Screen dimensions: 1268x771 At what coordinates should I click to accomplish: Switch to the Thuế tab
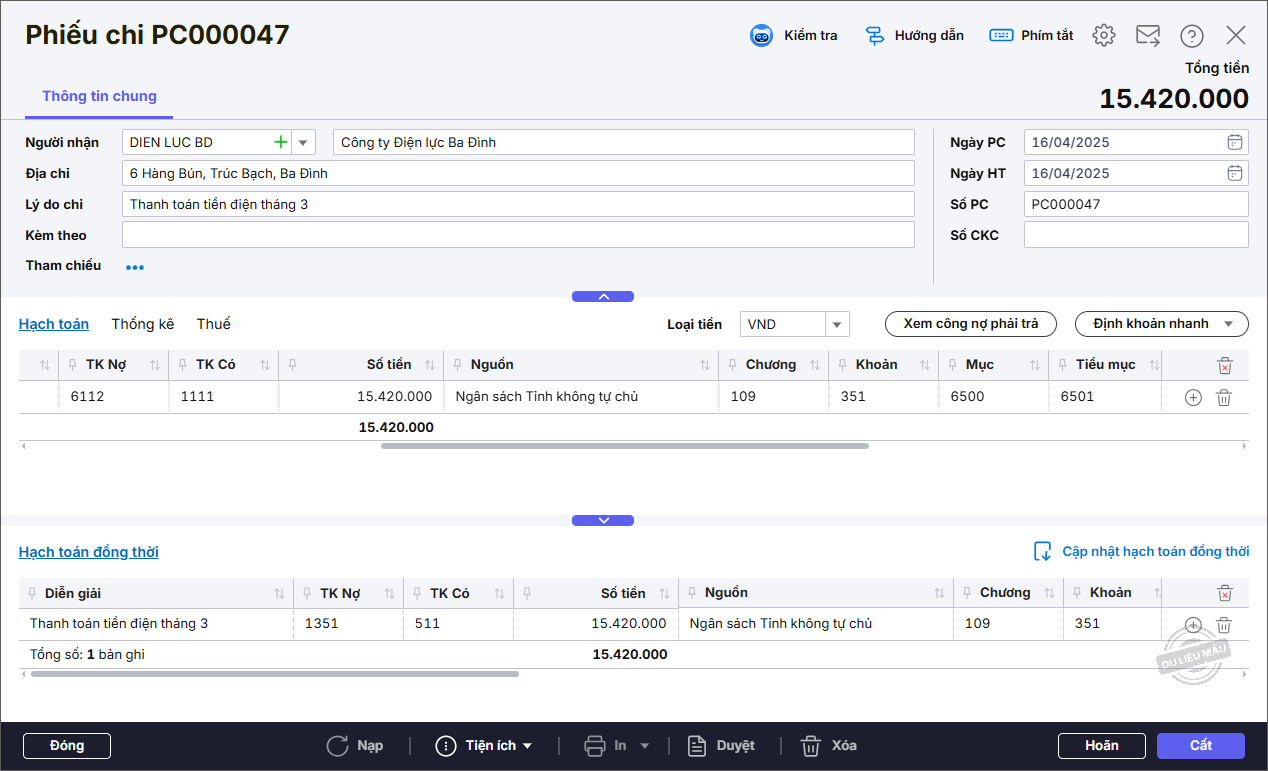click(x=213, y=324)
